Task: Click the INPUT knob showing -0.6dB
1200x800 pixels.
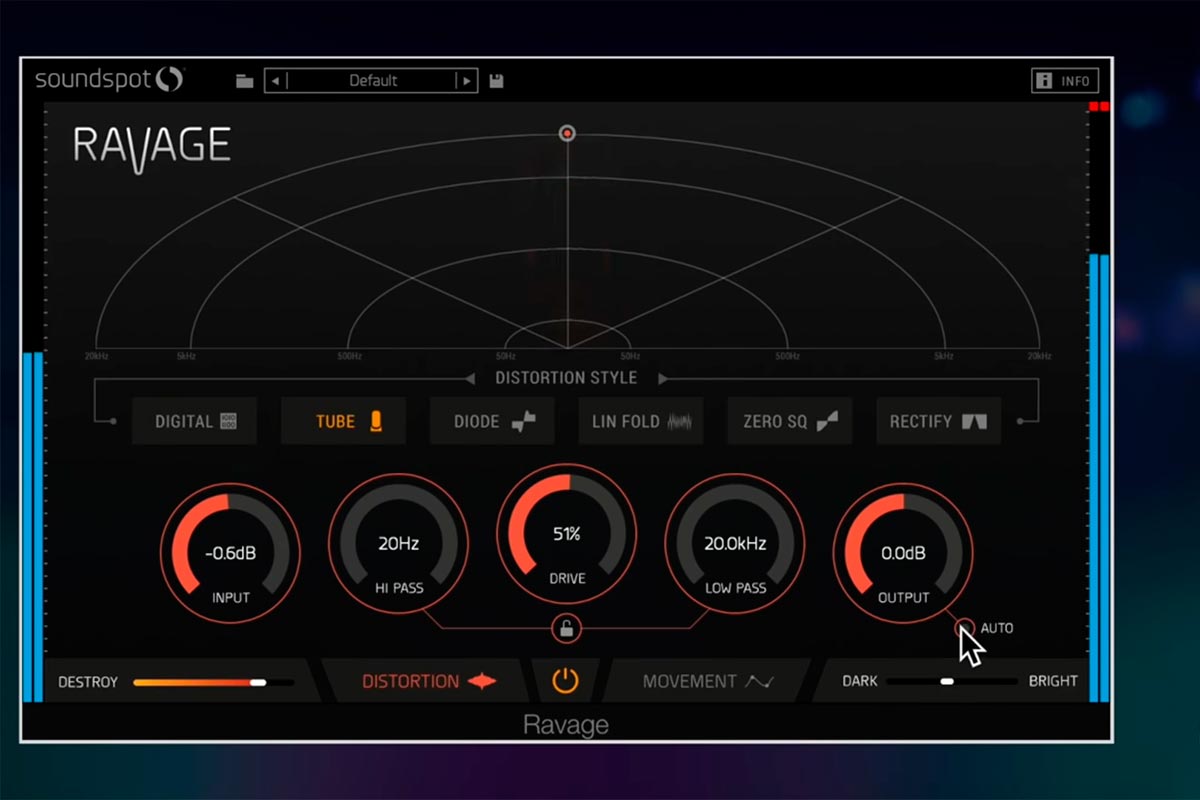Action: point(230,553)
